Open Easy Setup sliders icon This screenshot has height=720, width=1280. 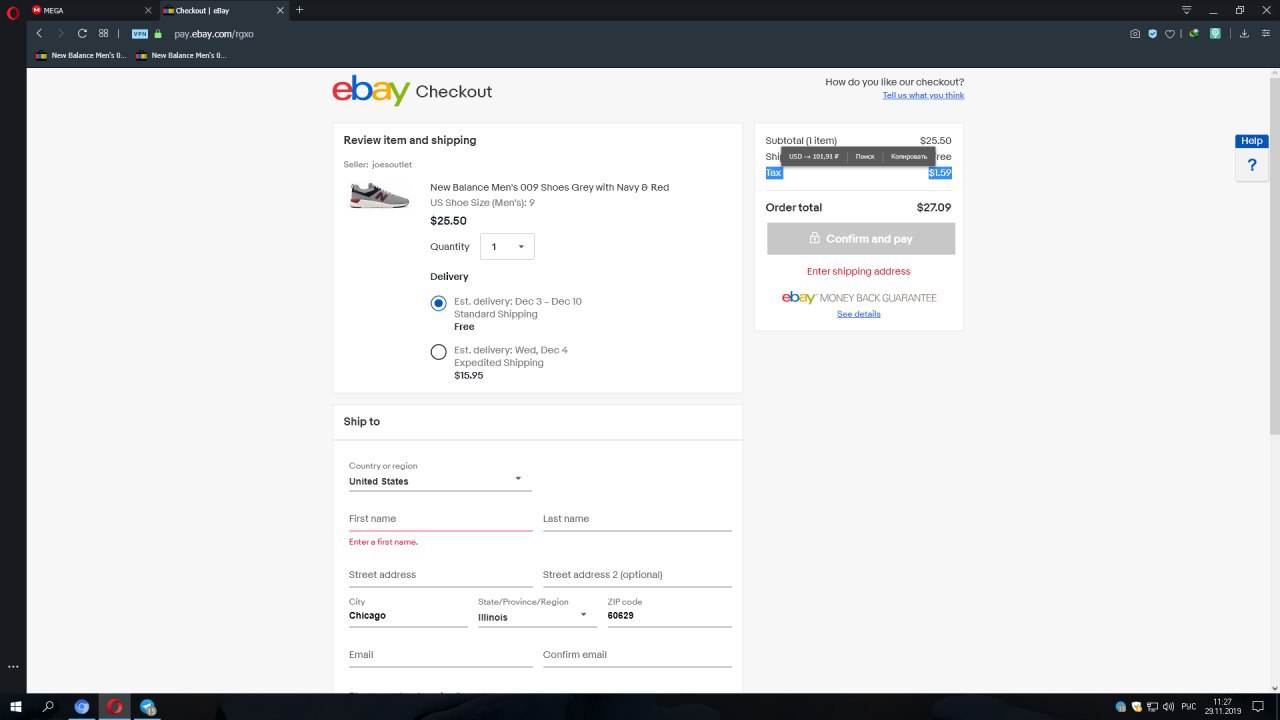1266,33
